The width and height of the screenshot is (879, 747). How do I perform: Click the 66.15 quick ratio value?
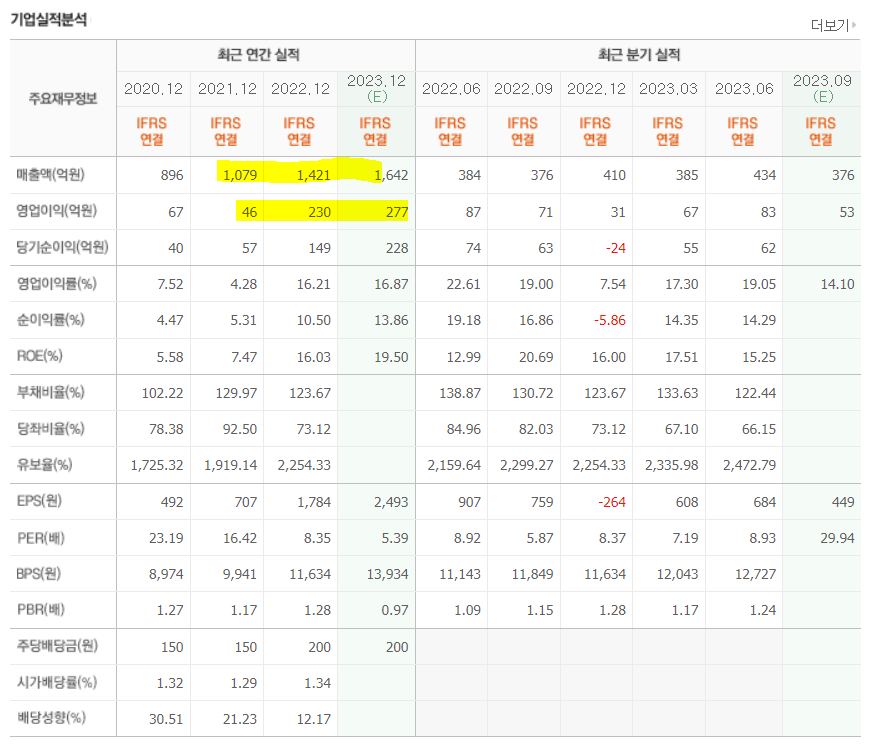coord(759,429)
